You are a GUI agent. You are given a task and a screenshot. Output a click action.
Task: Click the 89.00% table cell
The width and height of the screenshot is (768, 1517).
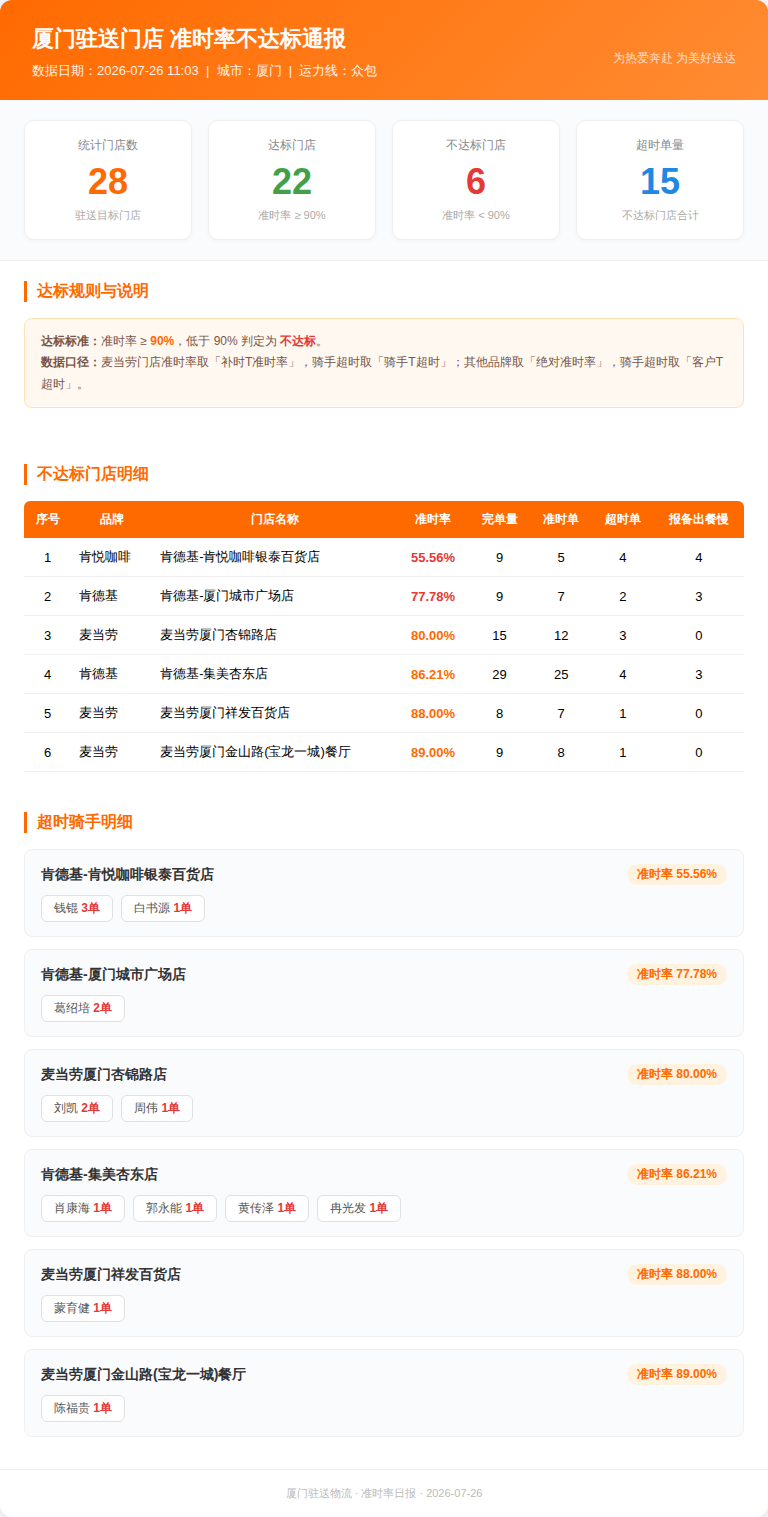[433, 752]
